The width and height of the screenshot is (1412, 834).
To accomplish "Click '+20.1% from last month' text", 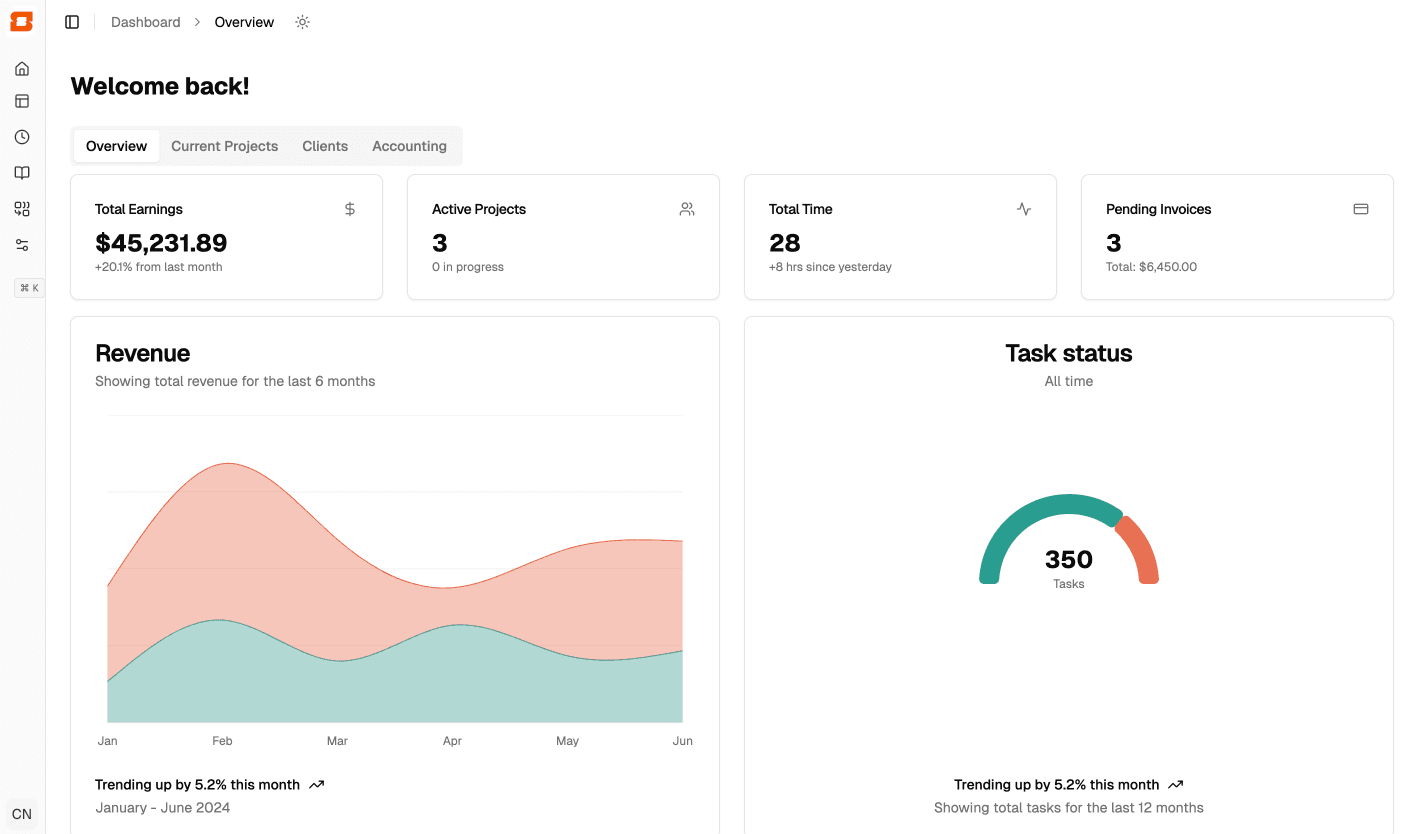I will (x=159, y=267).
